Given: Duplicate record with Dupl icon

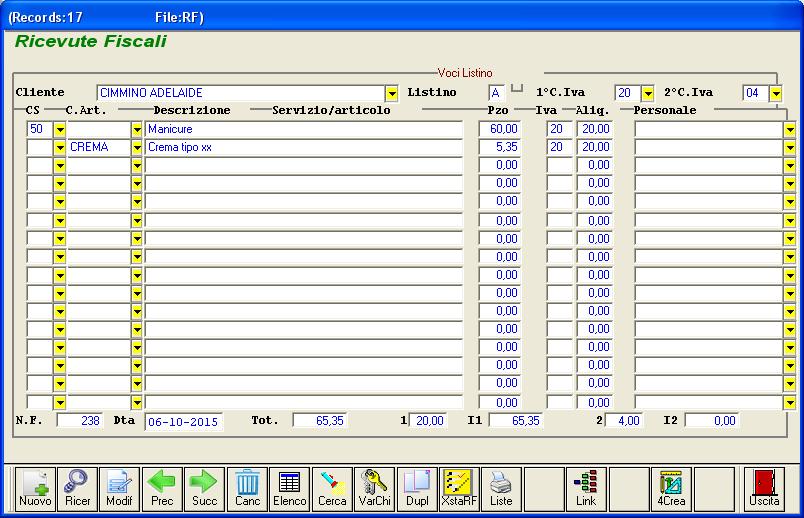Looking at the screenshot, I should pos(417,489).
